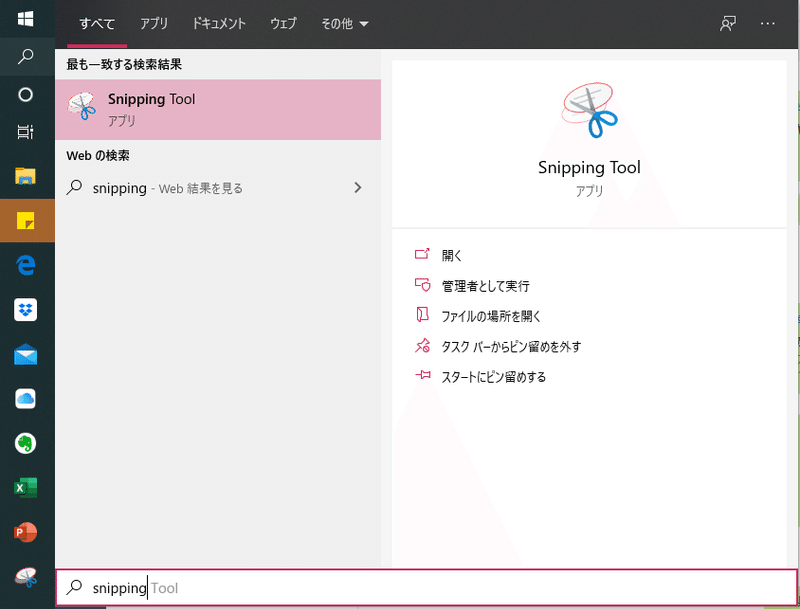This screenshot has width=800, height=609.
Task: Launch PowerPoint from taskbar
Action: point(26,532)
